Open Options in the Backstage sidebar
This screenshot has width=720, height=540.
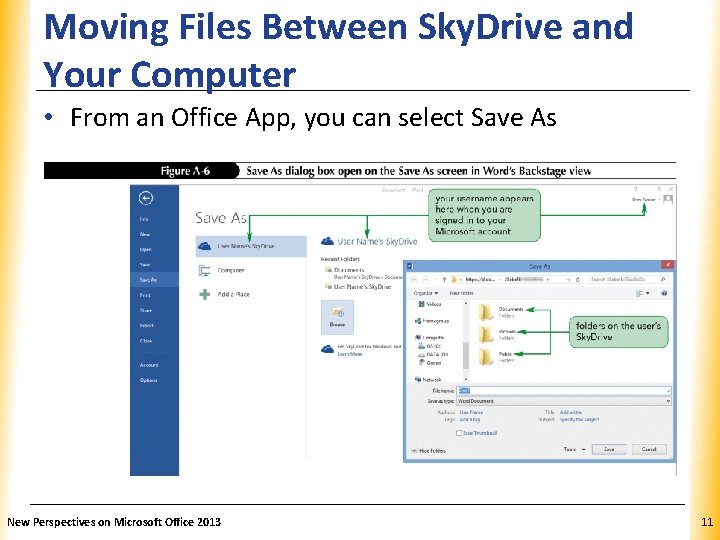148,380
